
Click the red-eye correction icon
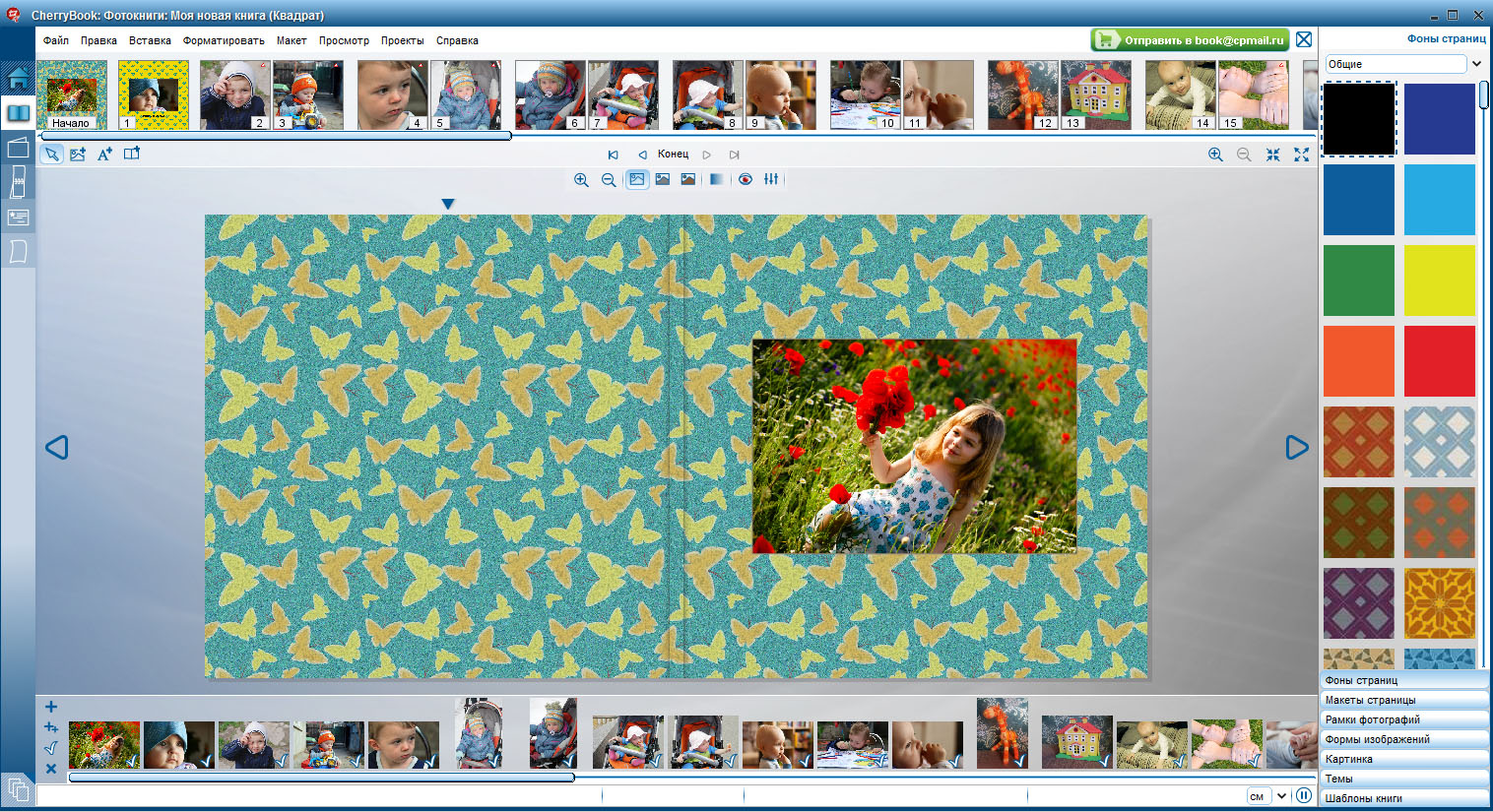[x=746, y=179]
